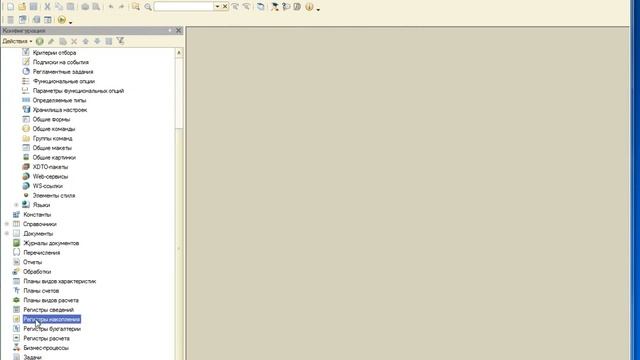640x360 pixels.
Task: Select Регламентные задания tree item
Action: coord(63,71)
